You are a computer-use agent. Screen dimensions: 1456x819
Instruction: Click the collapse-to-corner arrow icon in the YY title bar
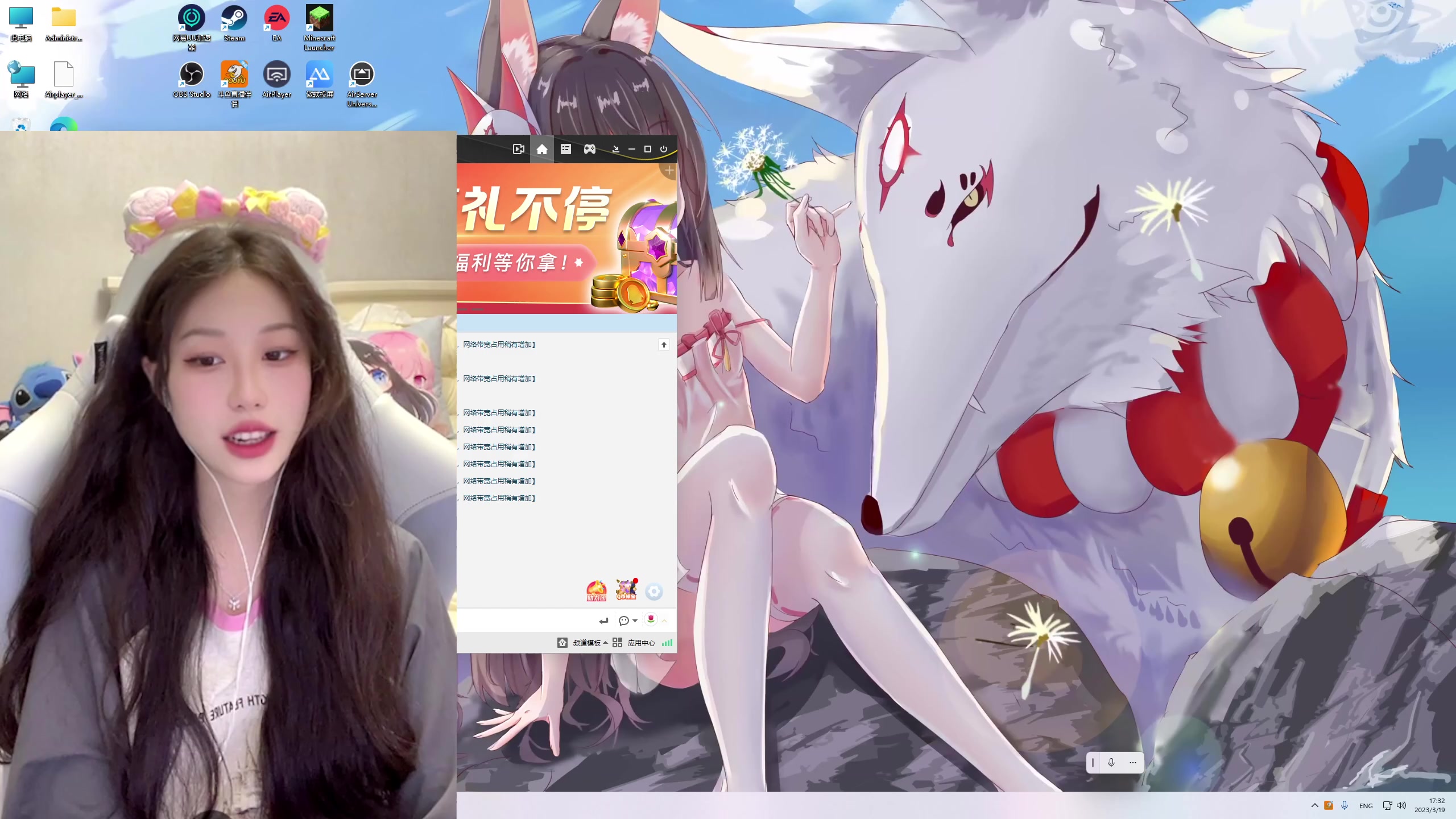pos(615,149)
